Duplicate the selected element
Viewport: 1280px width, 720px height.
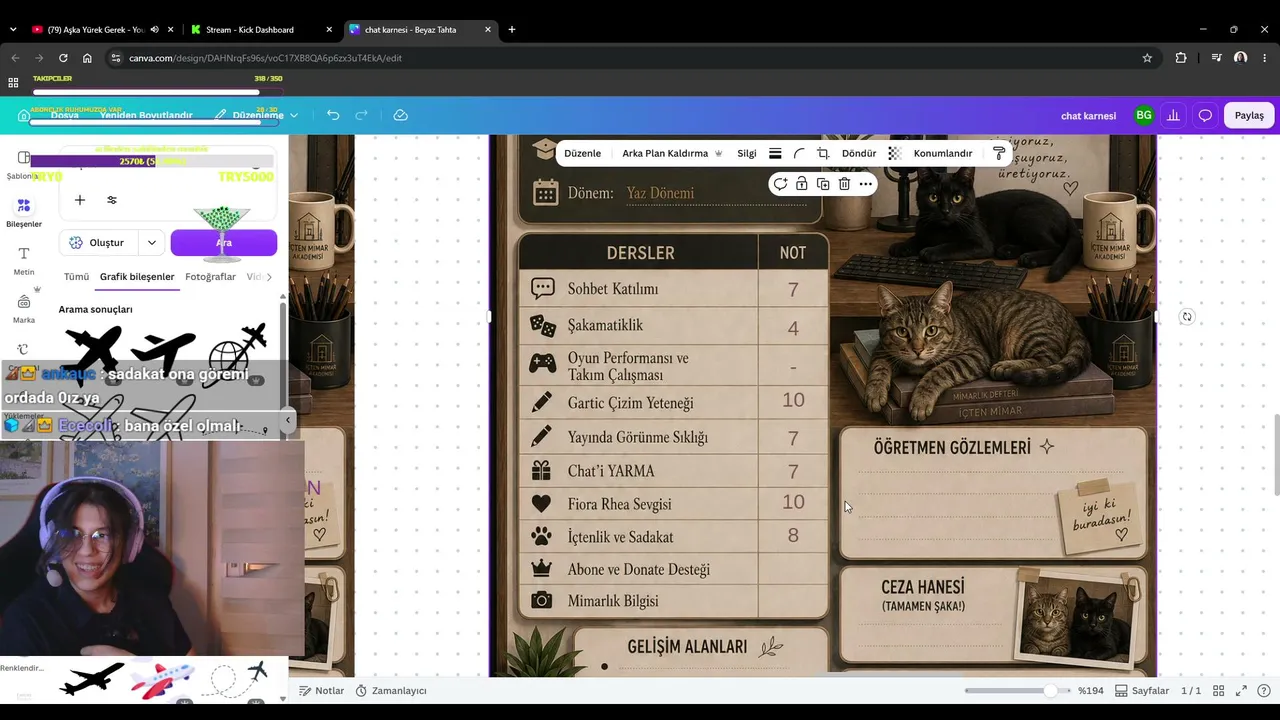coord(823,184)
